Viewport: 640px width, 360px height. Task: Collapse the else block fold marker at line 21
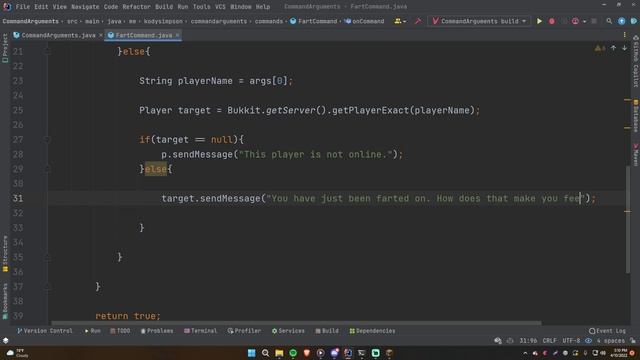[47, 52]
